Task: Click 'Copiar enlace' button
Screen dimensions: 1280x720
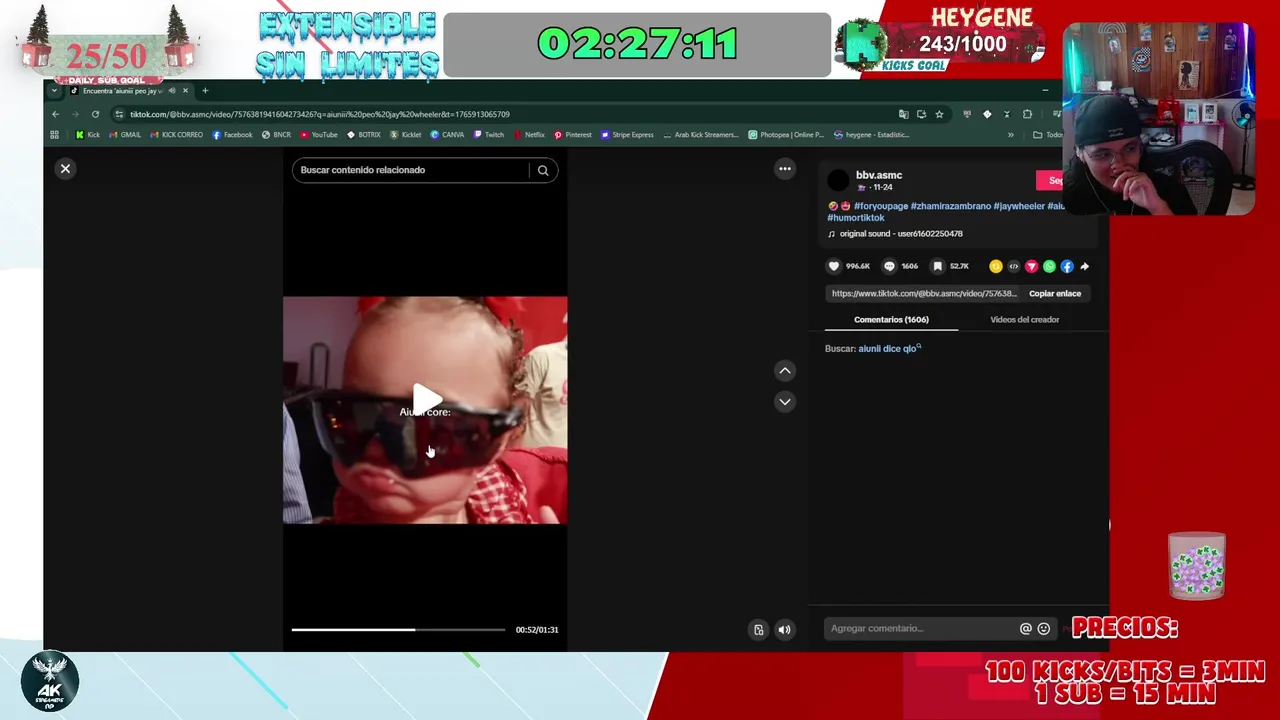Action: pos(1055,294)
